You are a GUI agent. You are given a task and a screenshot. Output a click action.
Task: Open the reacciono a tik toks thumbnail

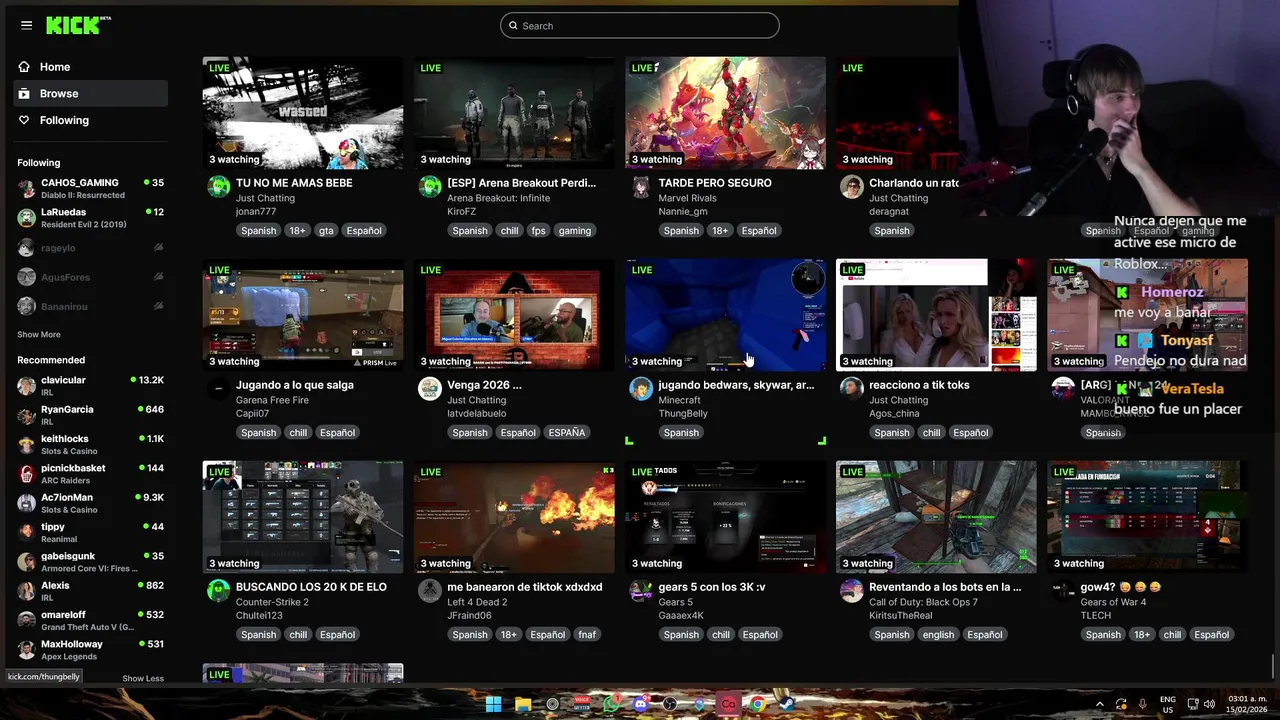[936, 315]
